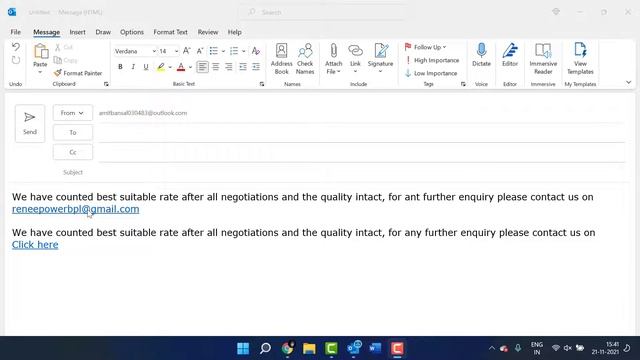Decrease the font size
This screenshot has height=360, width=640.
(x=200, y=51)
